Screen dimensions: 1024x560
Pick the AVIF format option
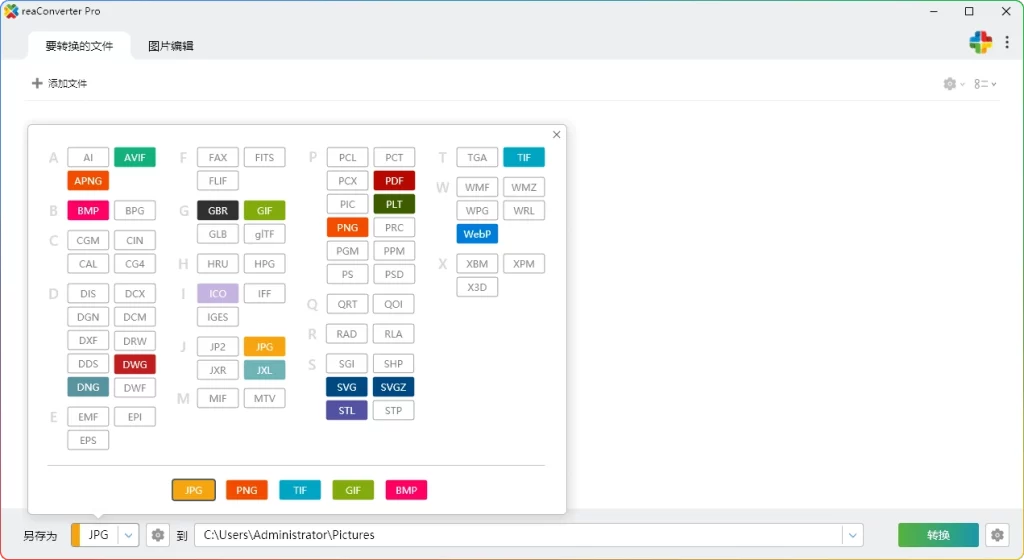[135, 157]
